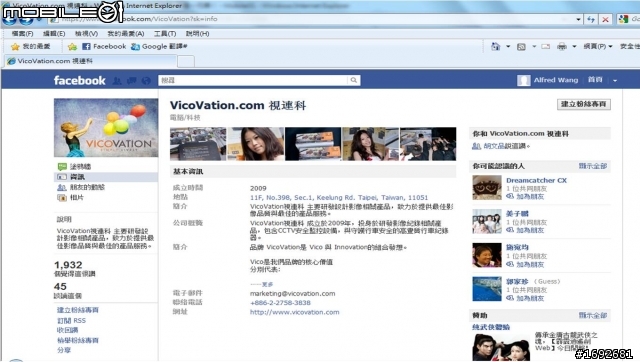Click marketing@vicovation.com email text
Viewport: 640px width, 362px height.
(292, 293)
